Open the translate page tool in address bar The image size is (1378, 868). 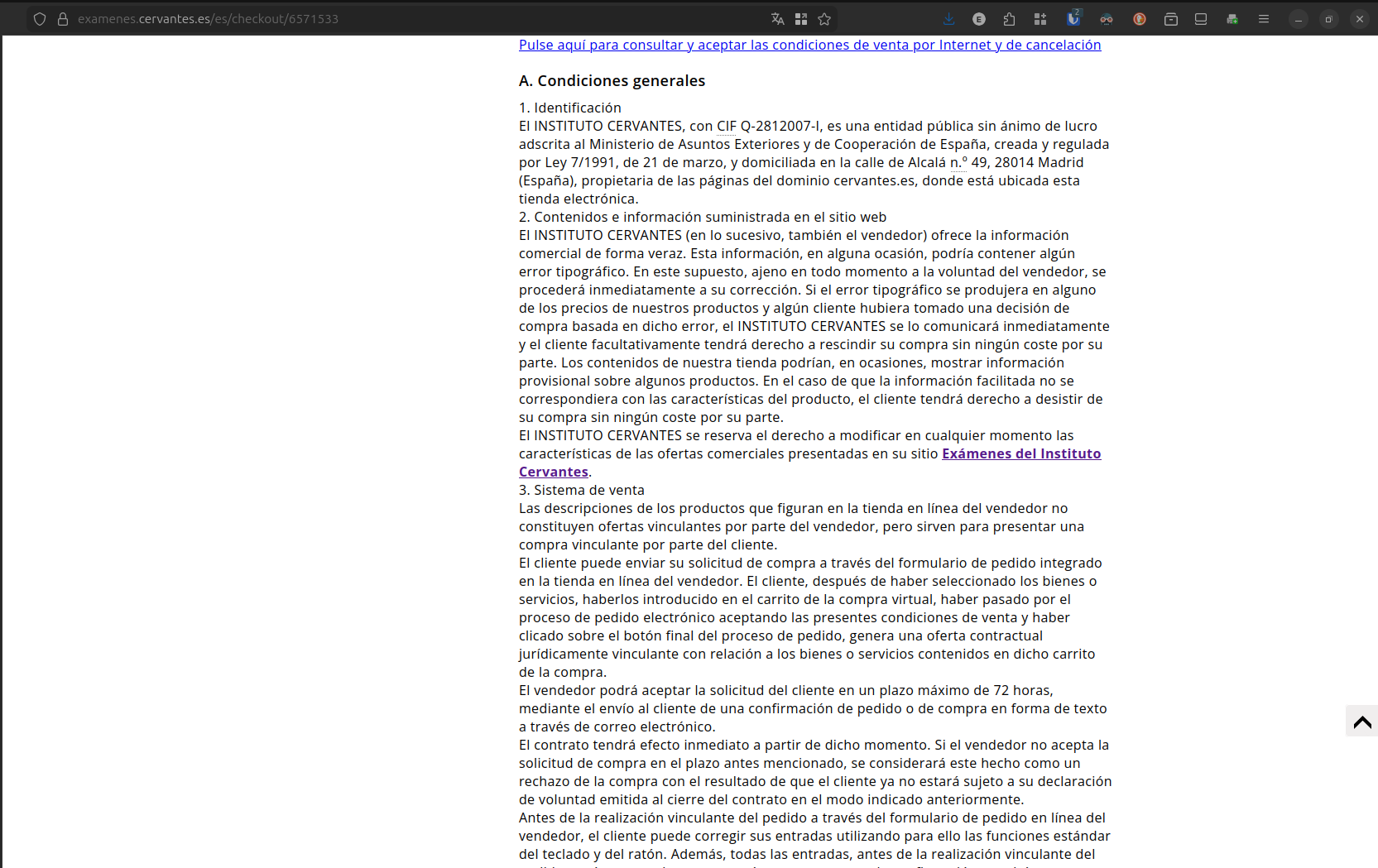coord(777,18)
